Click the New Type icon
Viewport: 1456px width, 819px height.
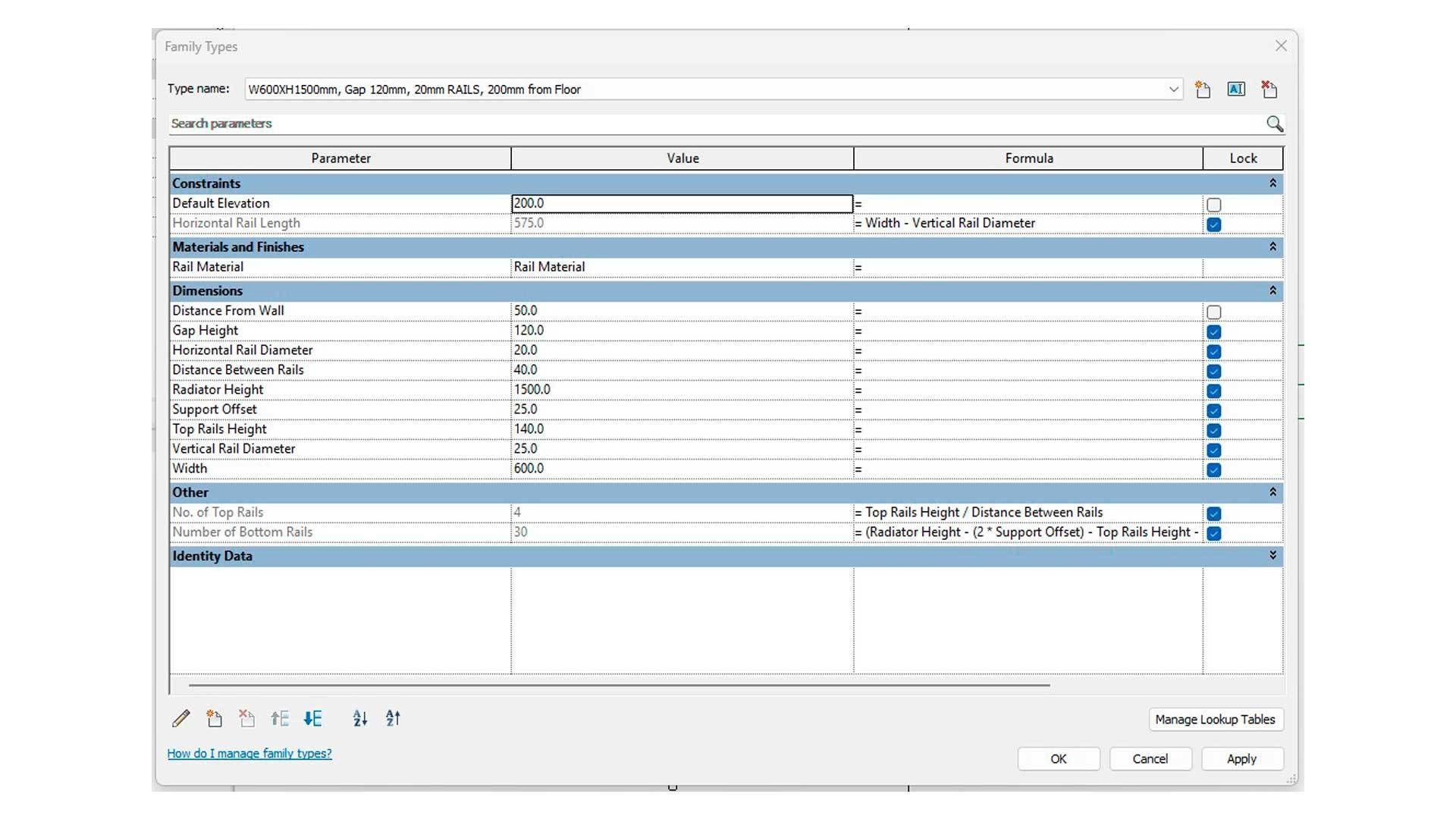coord(1203,89)
